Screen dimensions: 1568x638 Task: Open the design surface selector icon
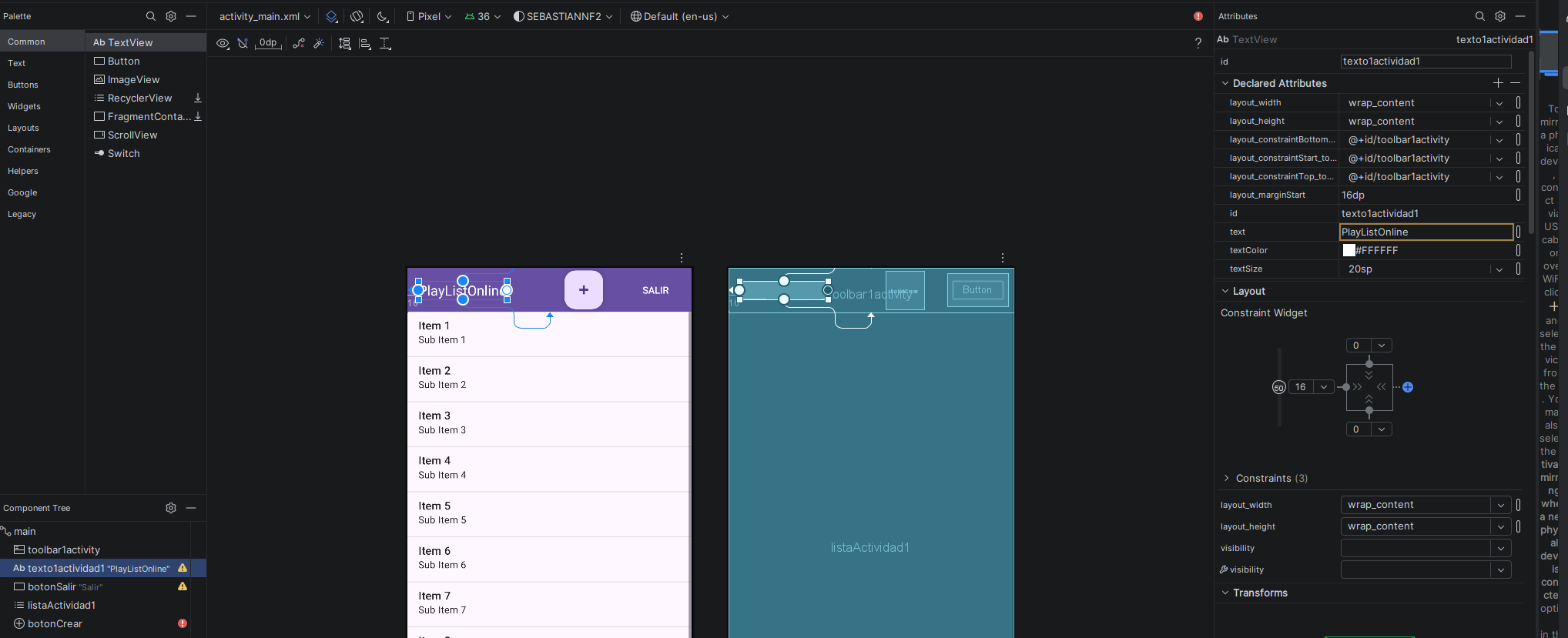coord(331,16)
